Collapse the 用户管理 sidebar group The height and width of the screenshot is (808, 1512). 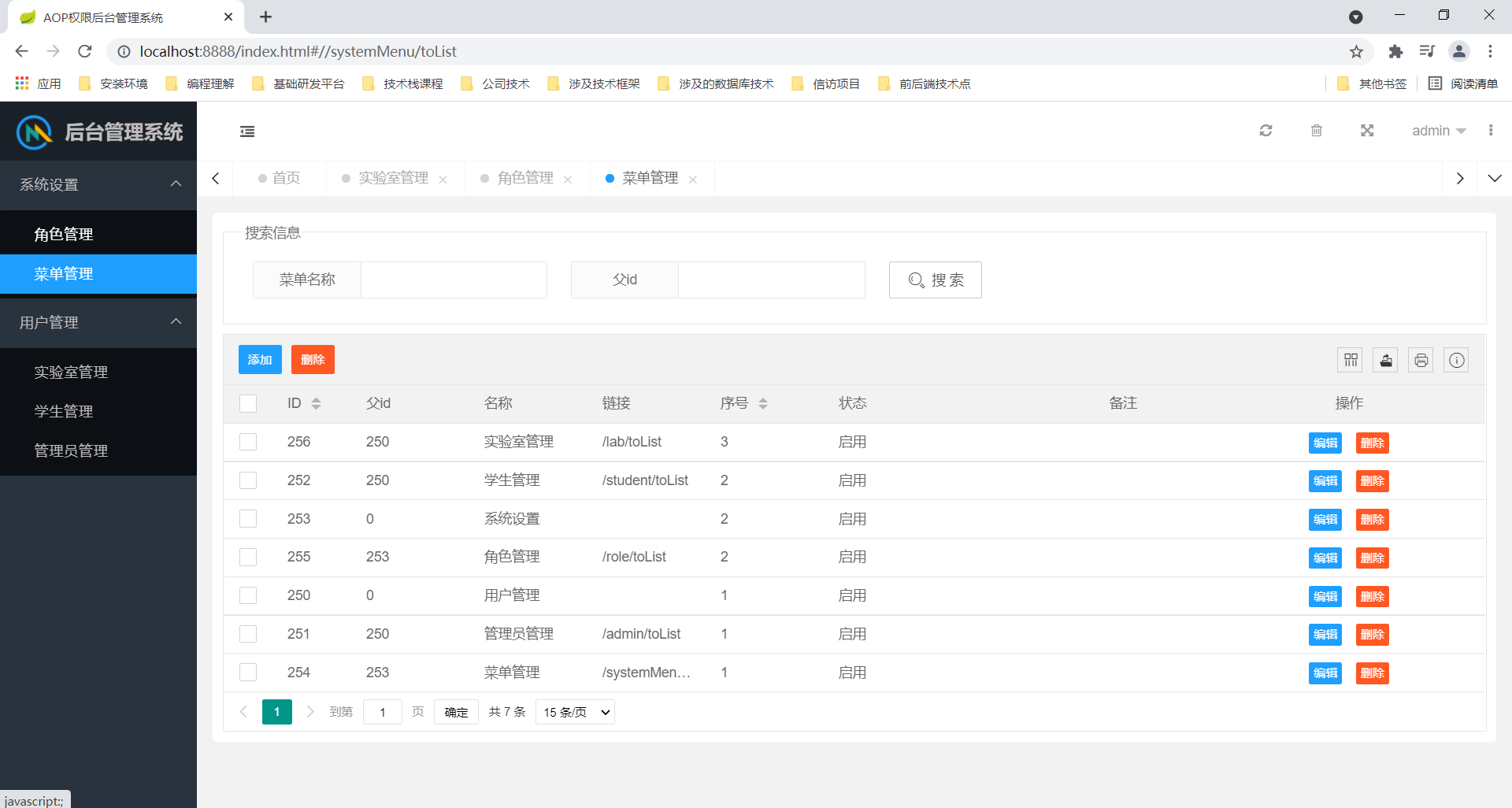click(98, 322)
